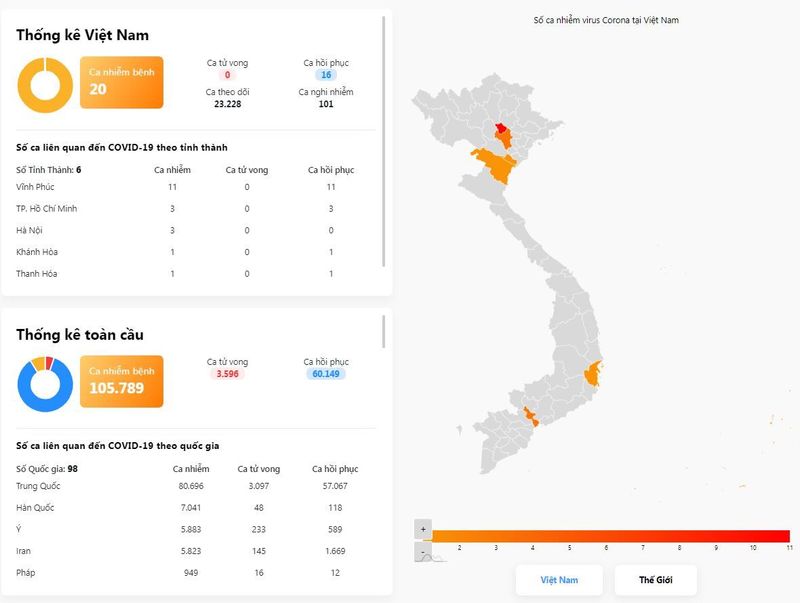Click the Vietnam yellow donut chart
800x603 pixels.
pos(43,83)
